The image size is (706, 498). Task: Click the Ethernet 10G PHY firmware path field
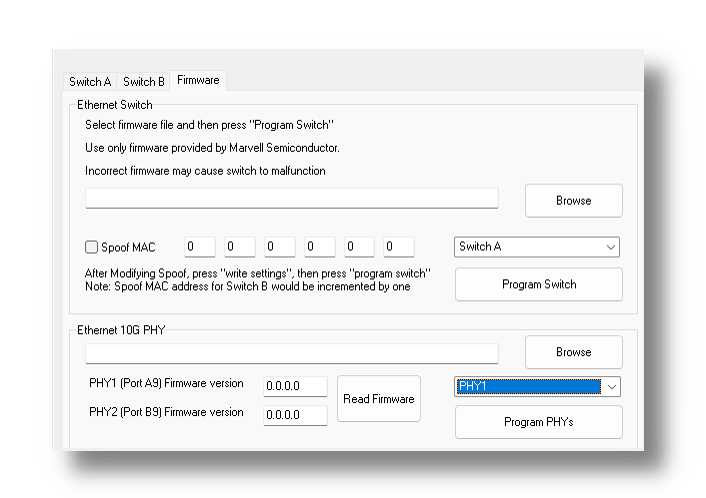click(x=291, y=352)
